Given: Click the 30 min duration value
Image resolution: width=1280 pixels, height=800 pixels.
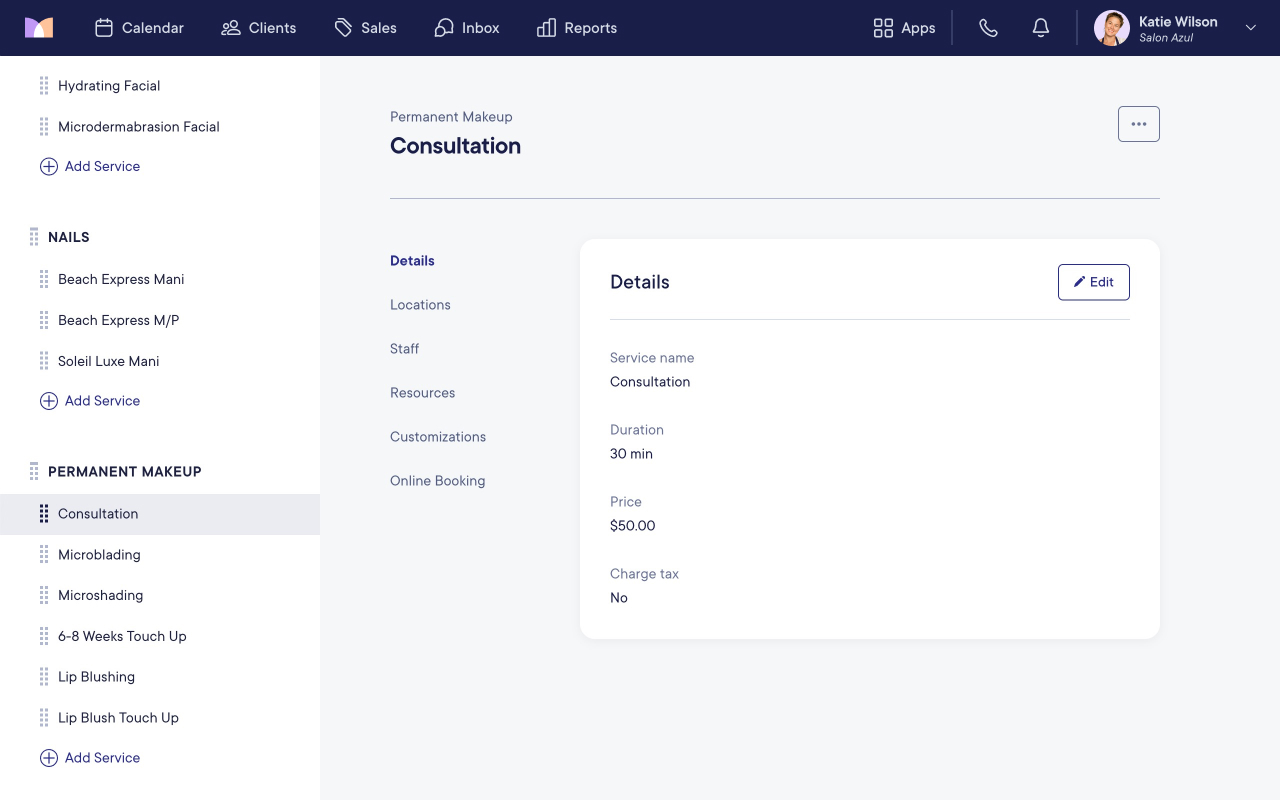Looking at the screenshot, I should tap(631, 454).
